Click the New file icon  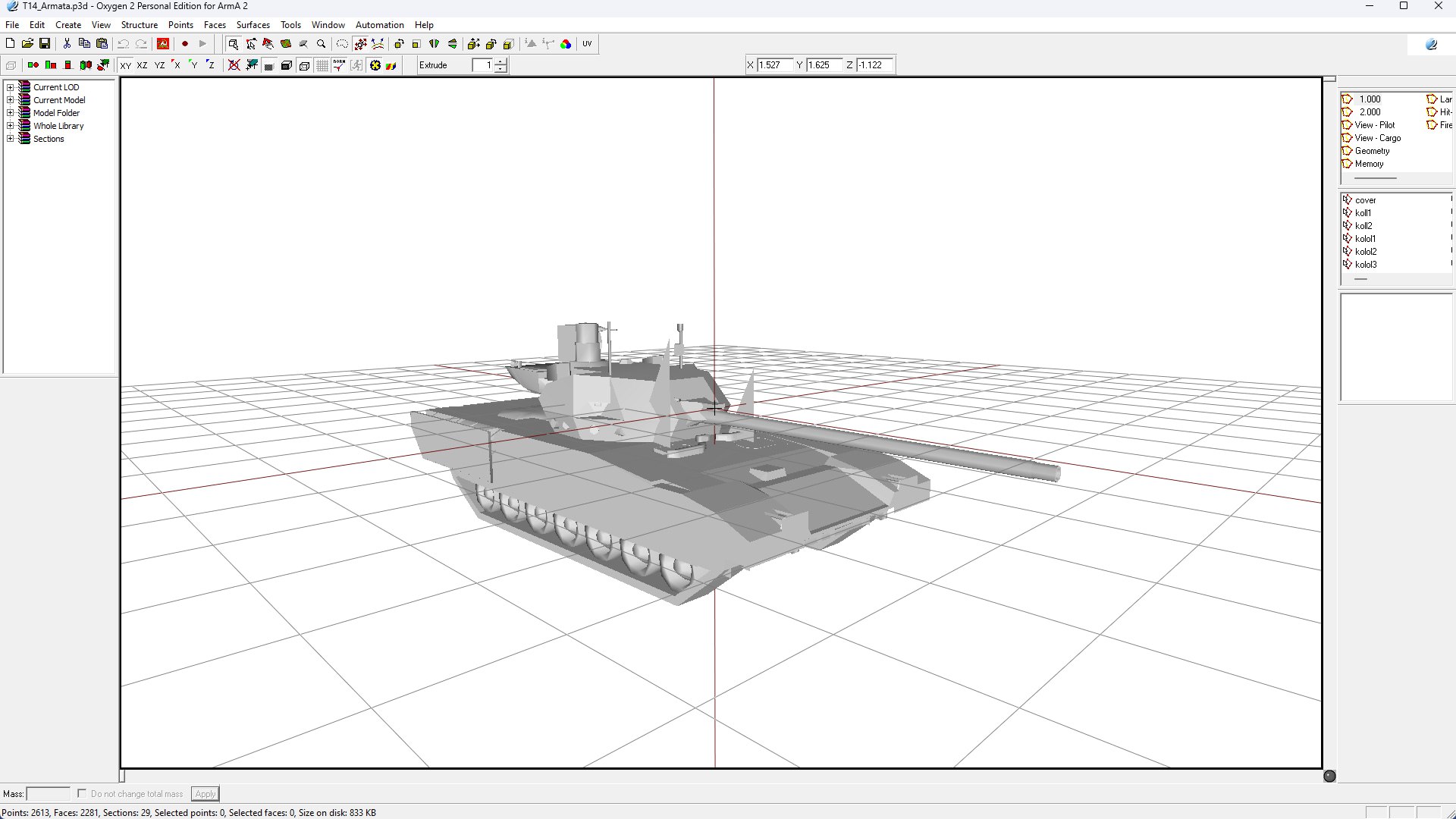pyautogui.click(x=10, y=44)
